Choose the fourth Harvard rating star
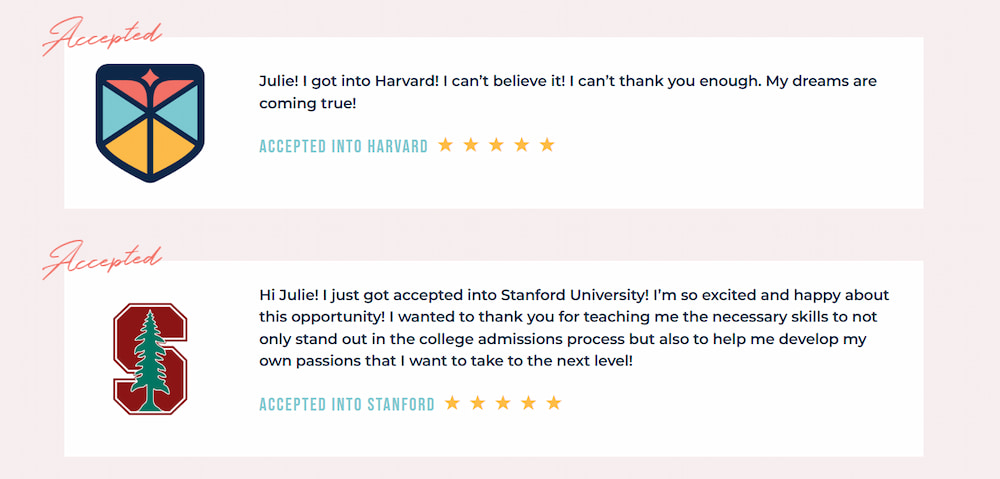This screenshot has width=1000, height=479. (521, 145)
